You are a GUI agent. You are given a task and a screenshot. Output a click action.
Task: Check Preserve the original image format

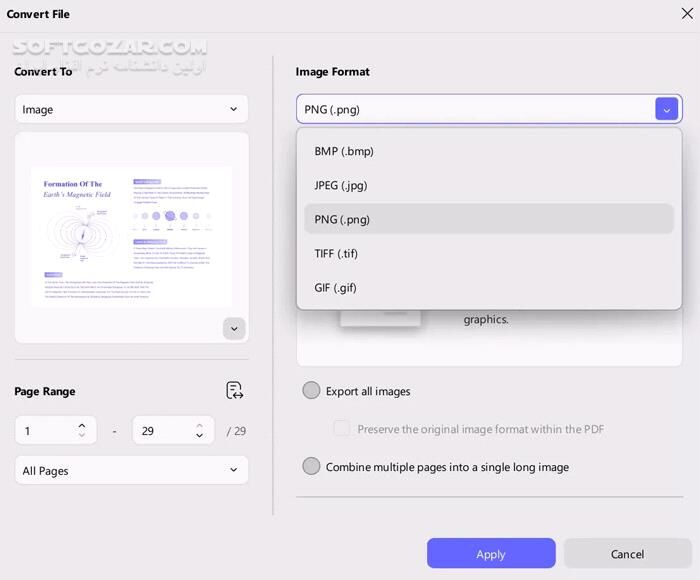coord(342,429)
